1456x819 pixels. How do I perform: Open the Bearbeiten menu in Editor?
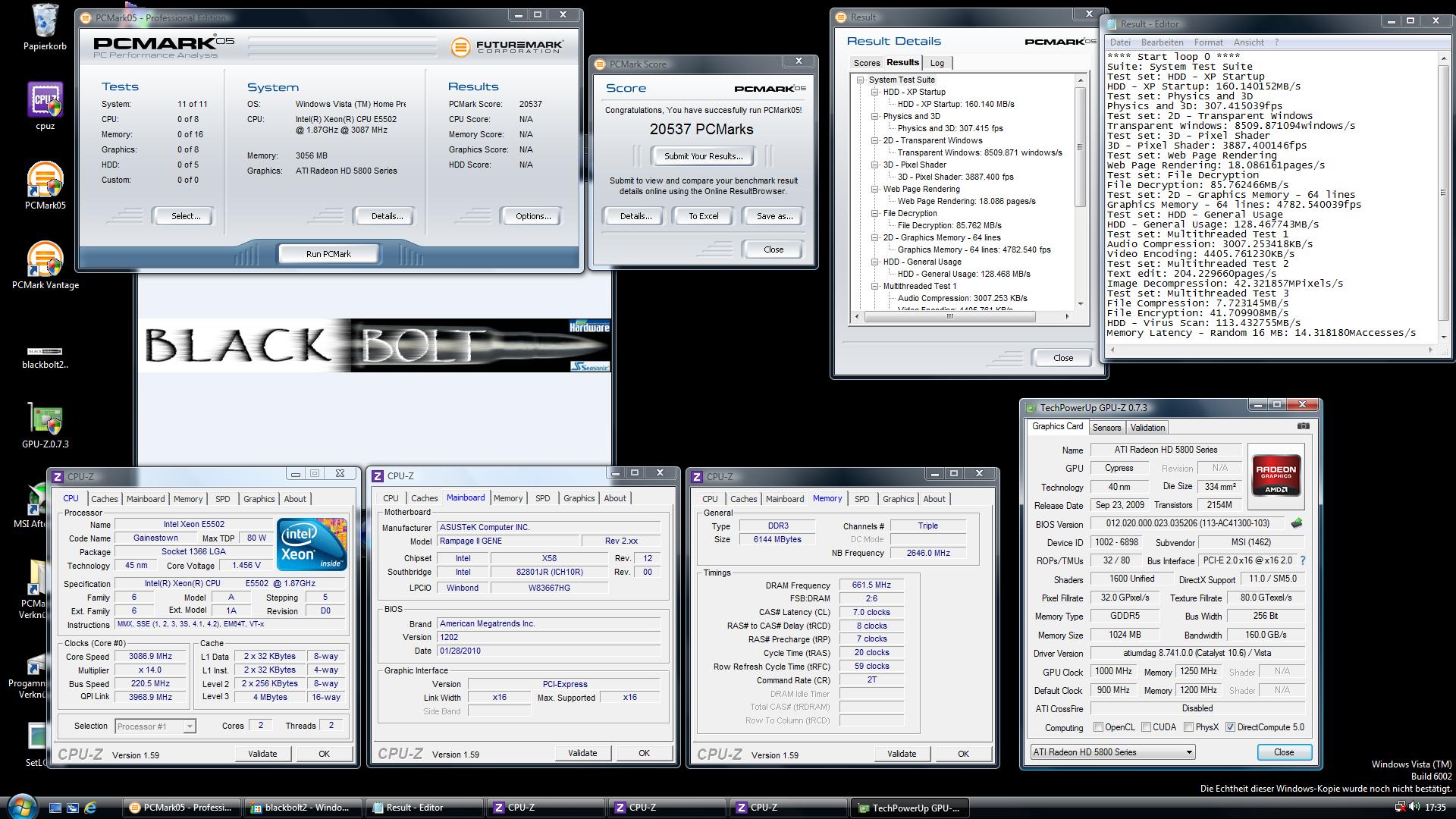tap(1162, 42)
